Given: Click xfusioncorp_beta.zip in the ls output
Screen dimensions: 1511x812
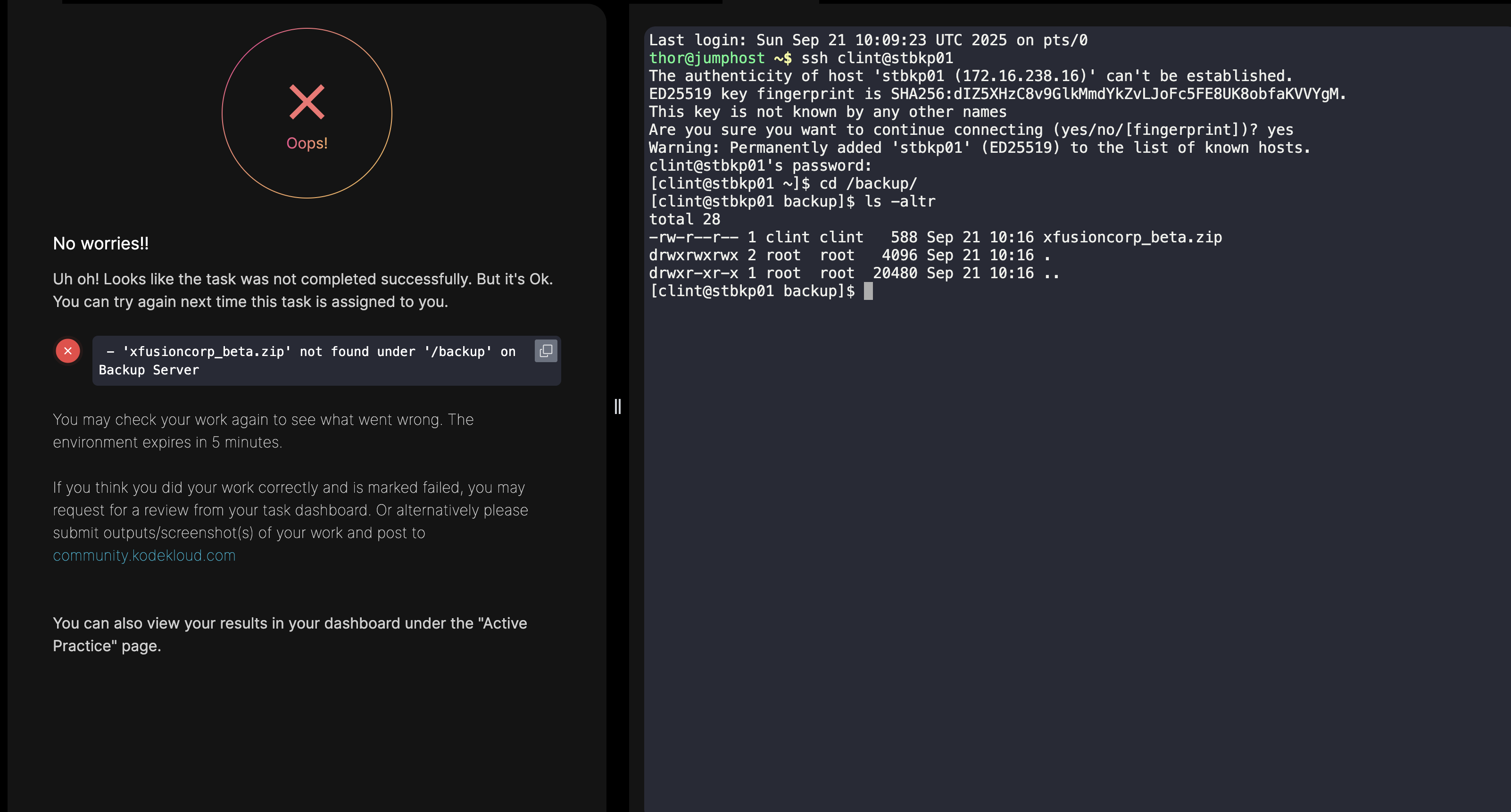Looking at the screenshot, I should pyautogui.click(x=1132, y=237).
